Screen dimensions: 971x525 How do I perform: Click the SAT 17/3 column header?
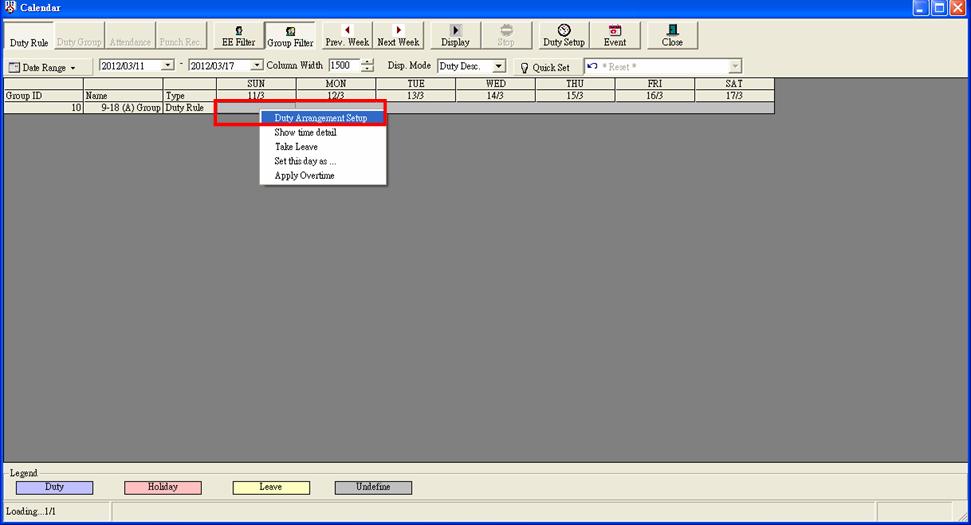pos(734,90)
